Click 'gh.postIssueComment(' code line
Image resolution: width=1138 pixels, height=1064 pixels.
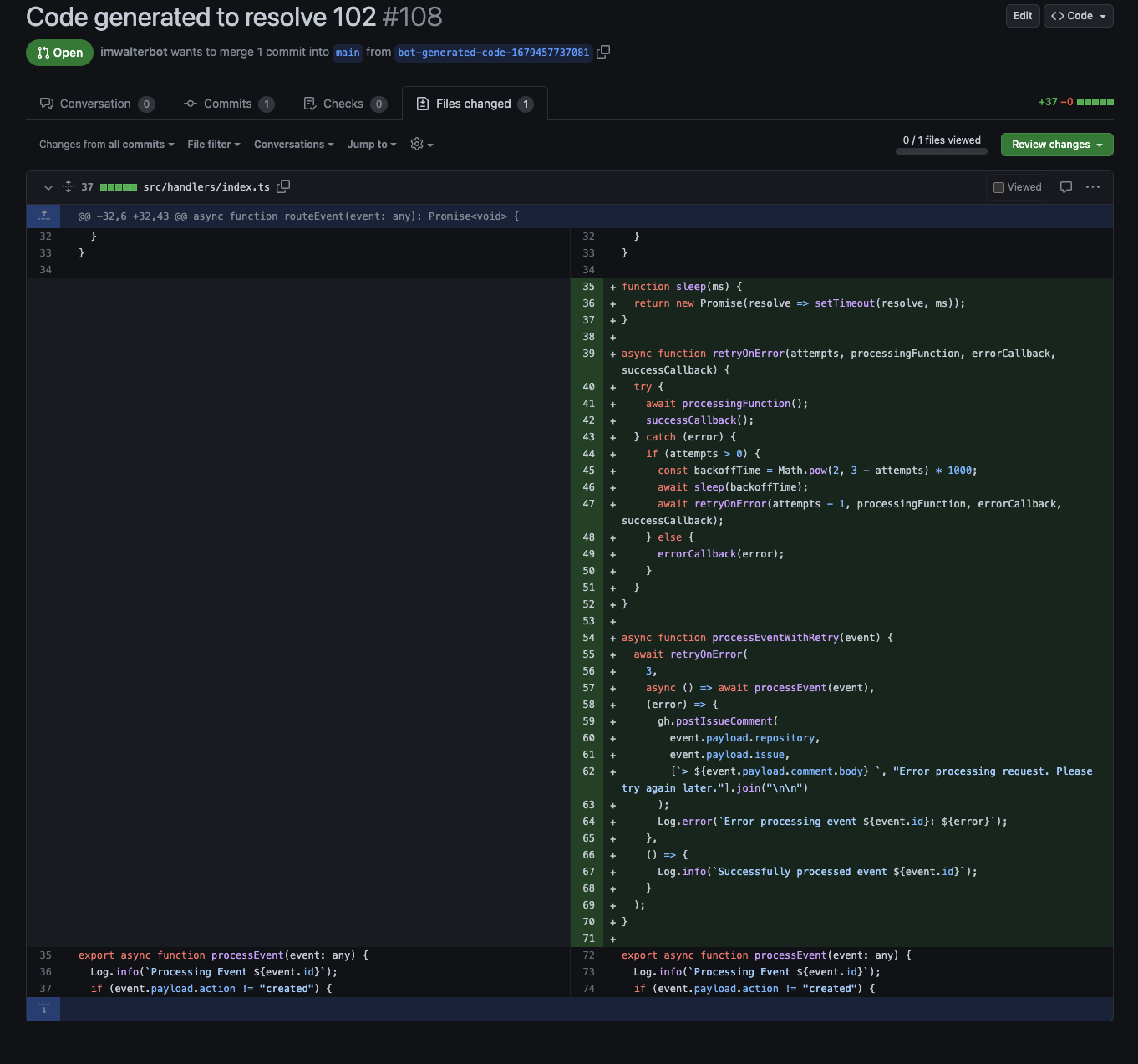point(718,721)
